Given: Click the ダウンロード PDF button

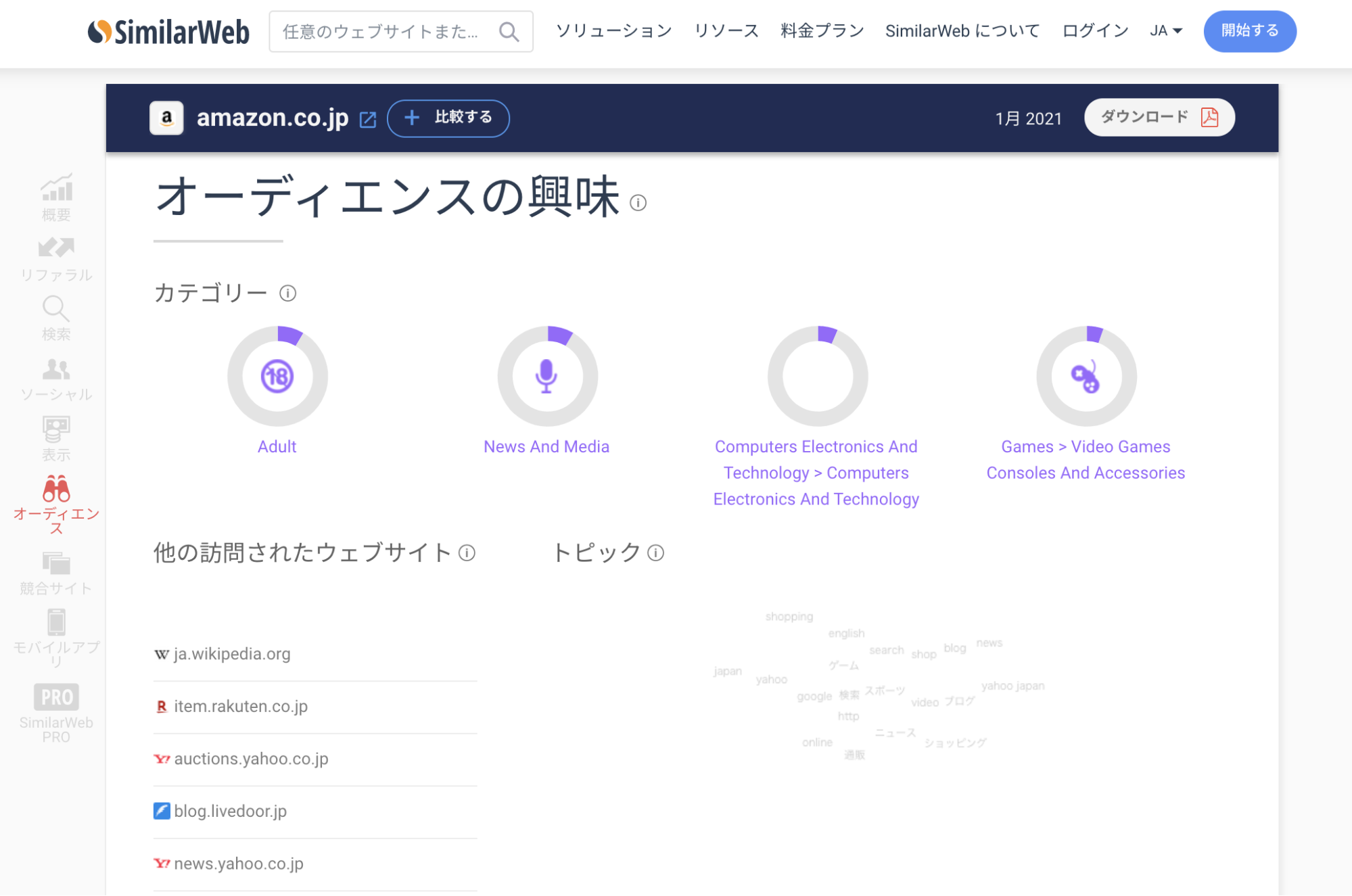Looking at the screenshot, I should point(1159,118).
